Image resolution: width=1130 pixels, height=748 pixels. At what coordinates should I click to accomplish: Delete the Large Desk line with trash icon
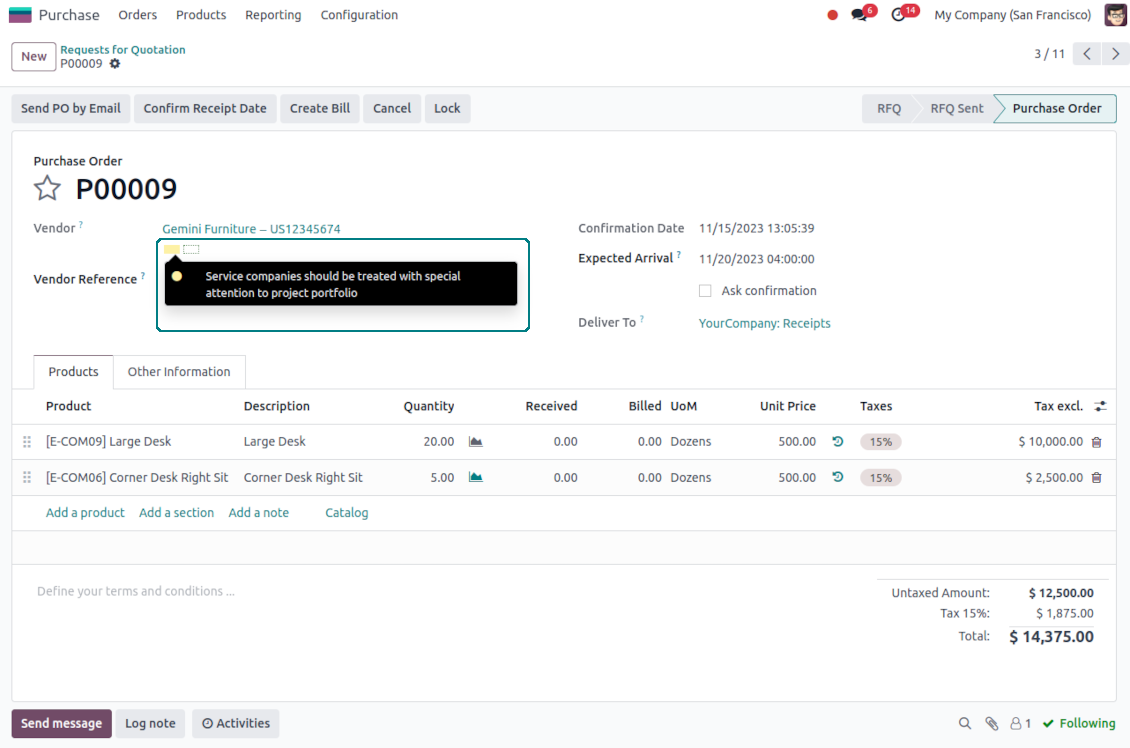tap(1096, 442)
